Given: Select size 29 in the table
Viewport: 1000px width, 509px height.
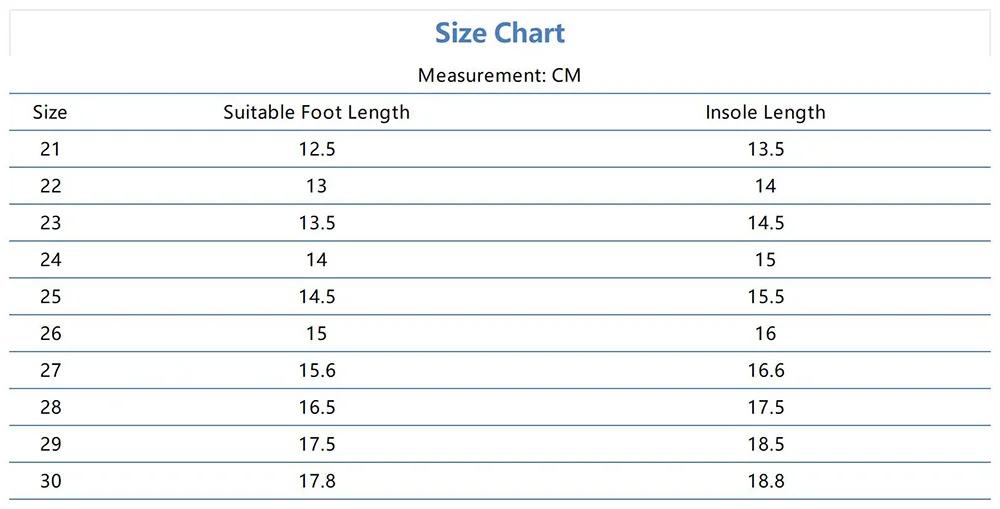Looking at the screenshot, I should coord(50,445).
